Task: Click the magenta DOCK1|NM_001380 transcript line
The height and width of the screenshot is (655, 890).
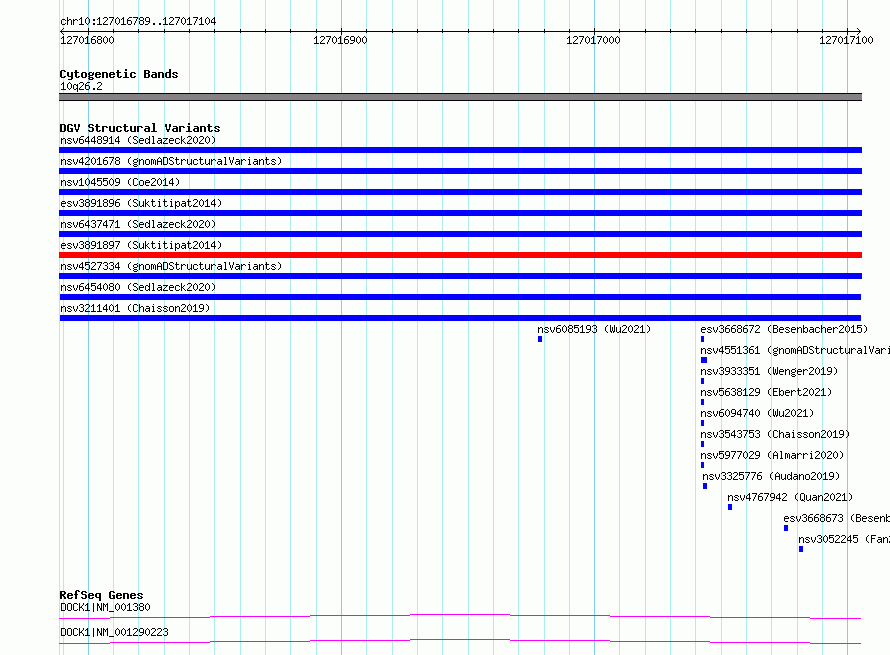Action: 460,616
